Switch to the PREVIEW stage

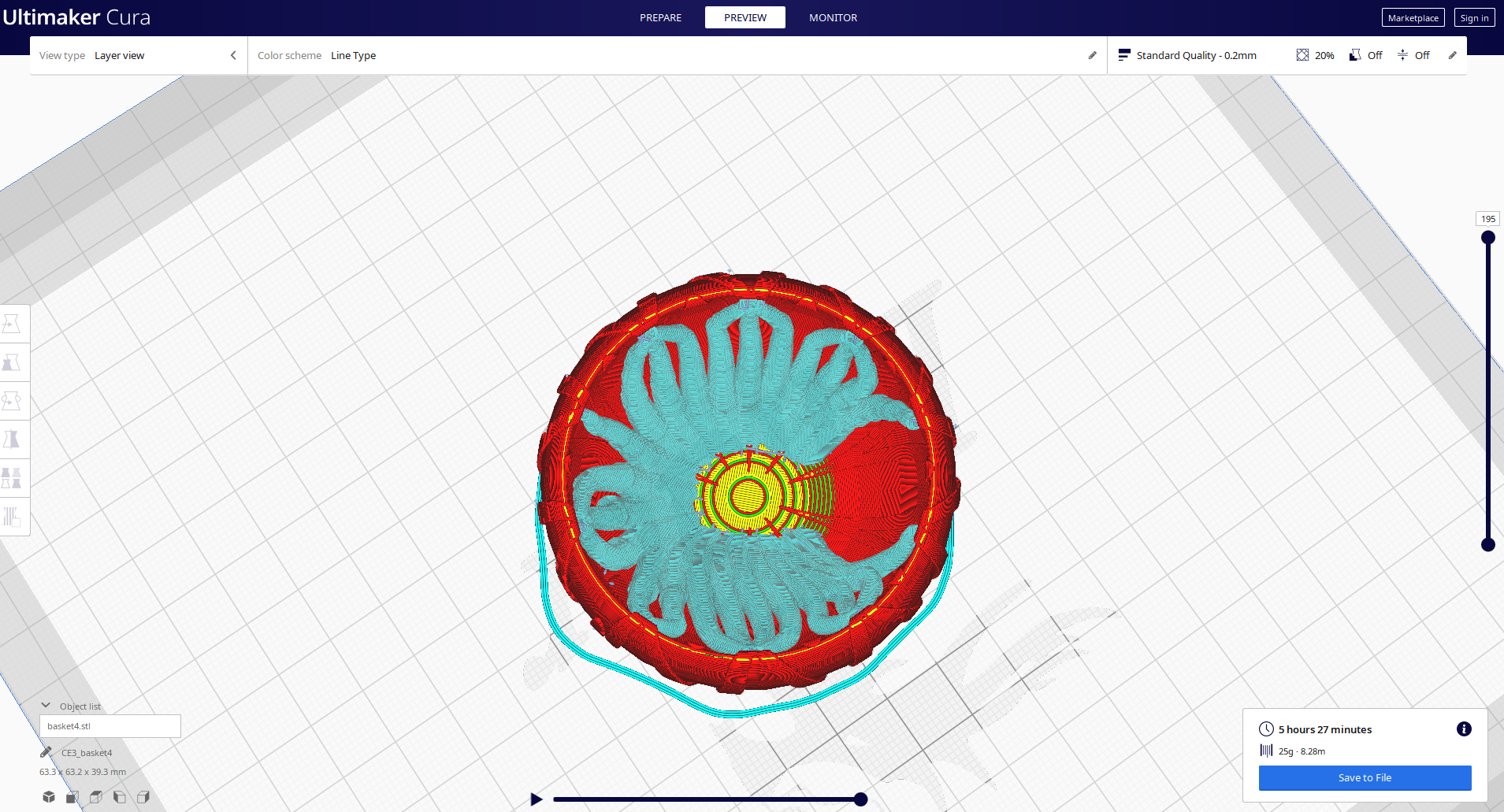coord(745,17)
